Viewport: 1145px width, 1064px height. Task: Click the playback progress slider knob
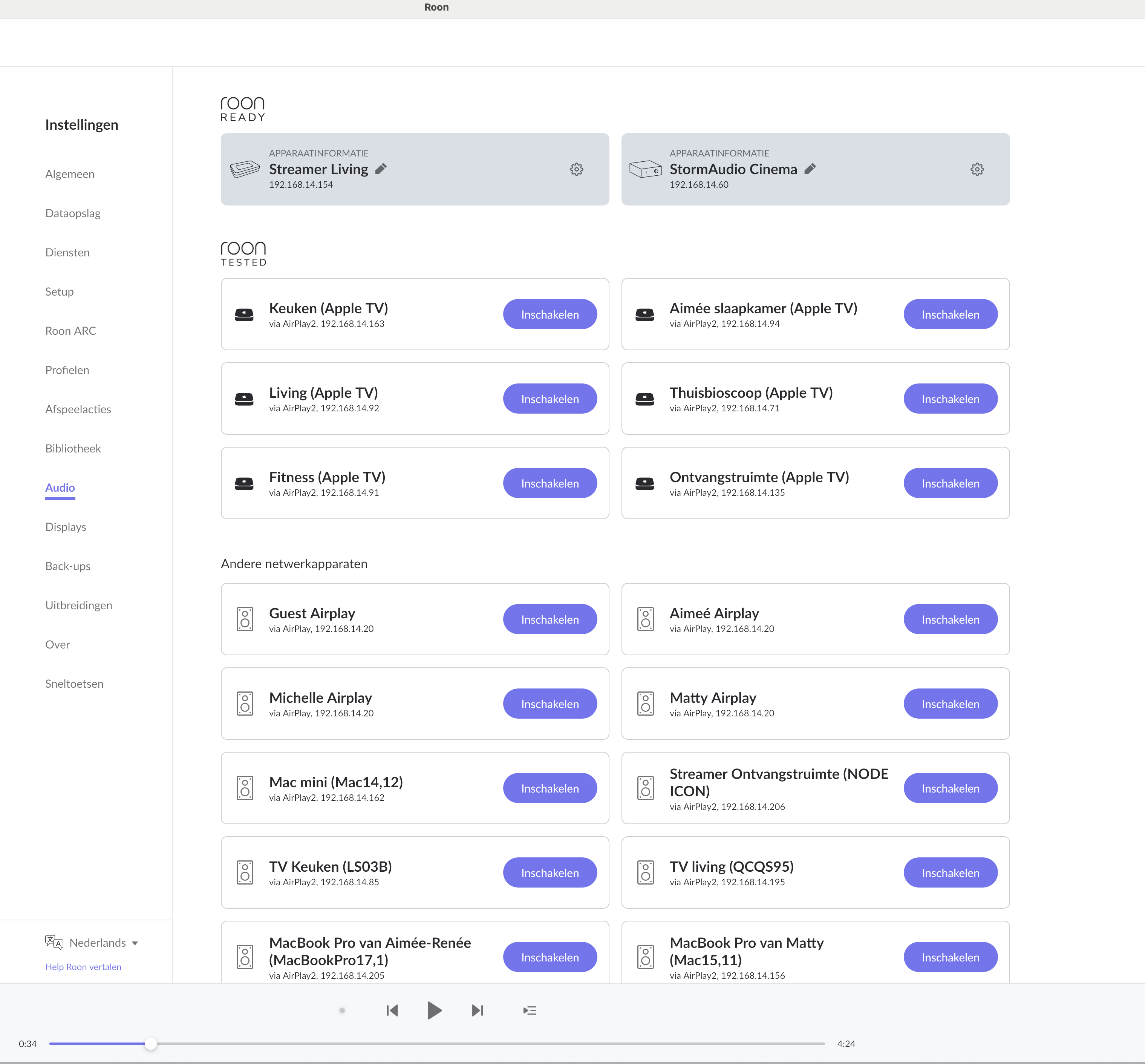pyautogui.click(x=150, y=1043)
